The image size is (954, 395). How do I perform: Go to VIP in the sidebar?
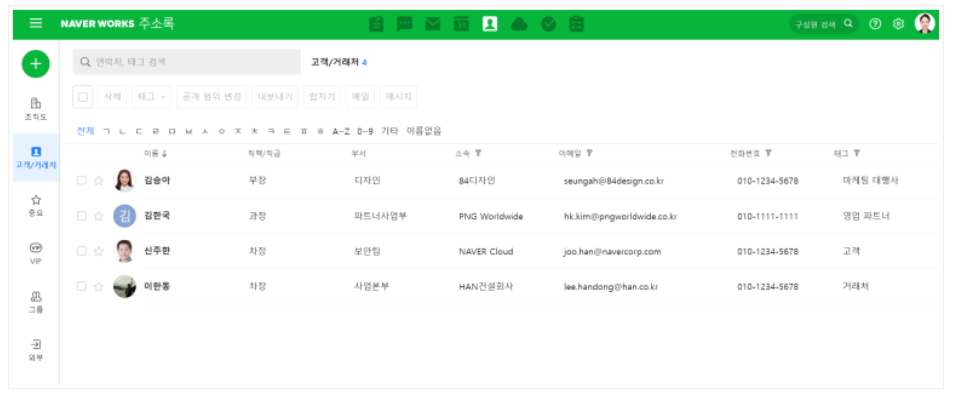36,254
